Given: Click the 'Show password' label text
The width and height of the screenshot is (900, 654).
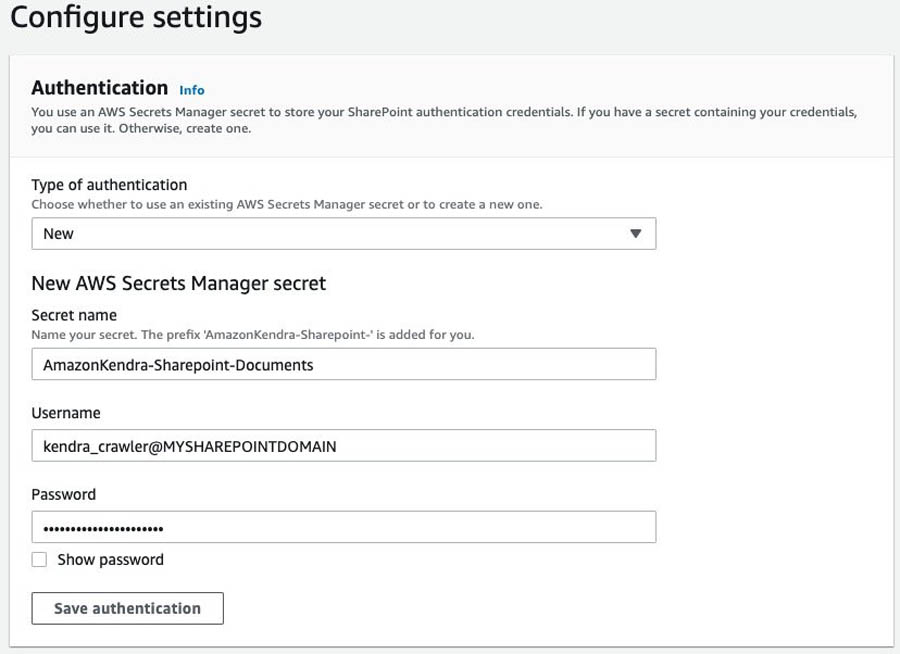Looking at the screenshot, I should (x=110, y=560).
